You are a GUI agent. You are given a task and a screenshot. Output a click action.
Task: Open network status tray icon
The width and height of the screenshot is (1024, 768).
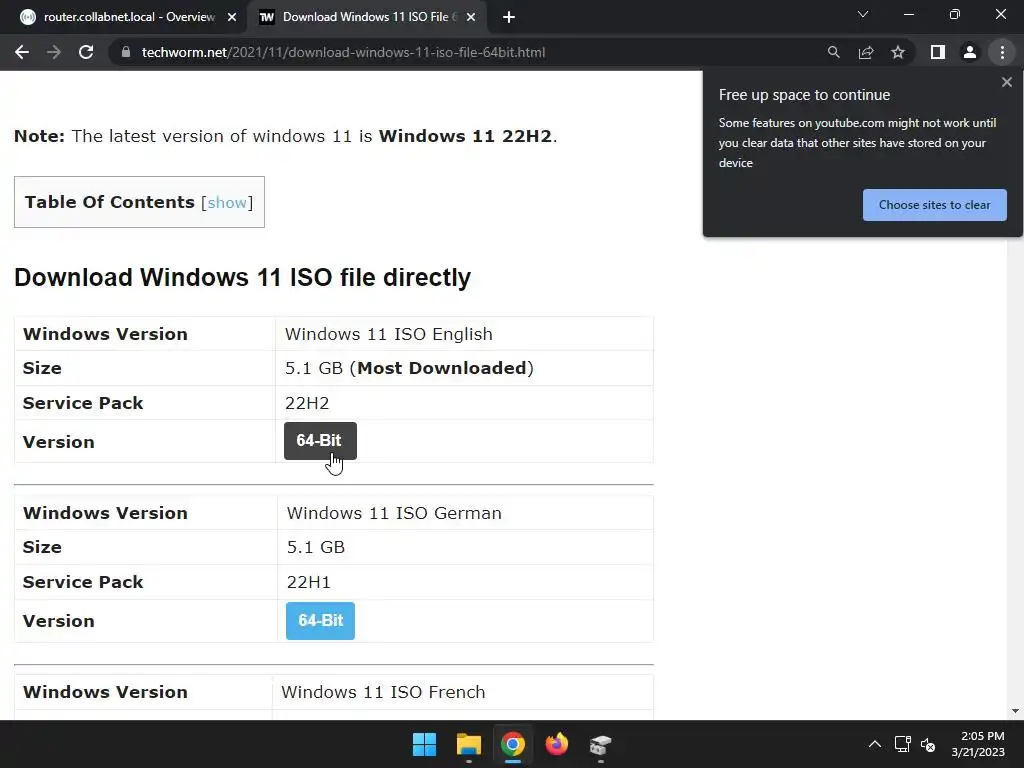(x=903, y=744)
